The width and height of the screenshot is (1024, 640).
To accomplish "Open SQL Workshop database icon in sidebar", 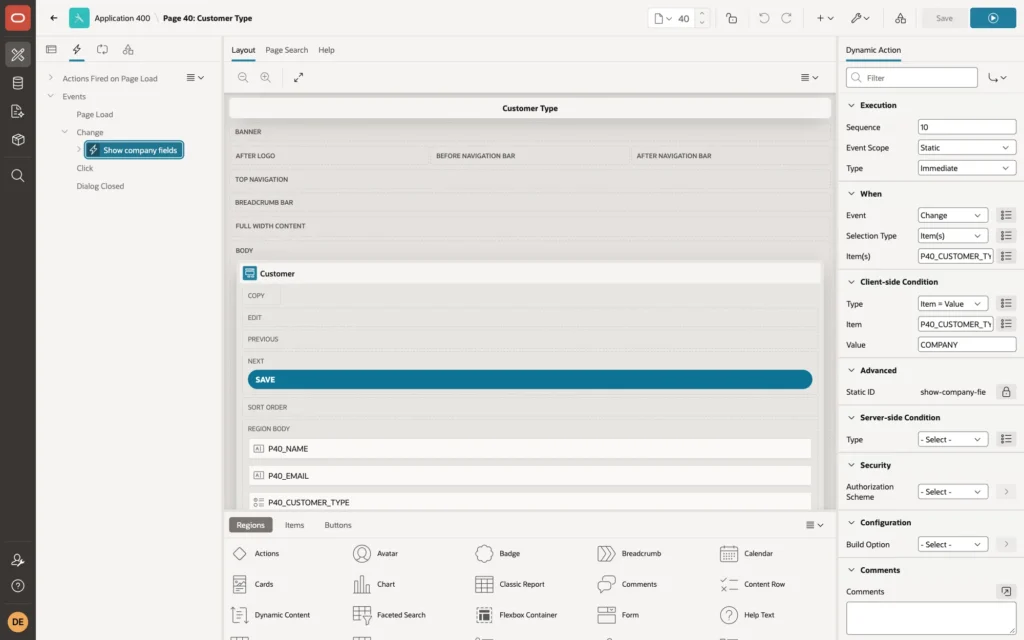I will [x=18, y=83].
